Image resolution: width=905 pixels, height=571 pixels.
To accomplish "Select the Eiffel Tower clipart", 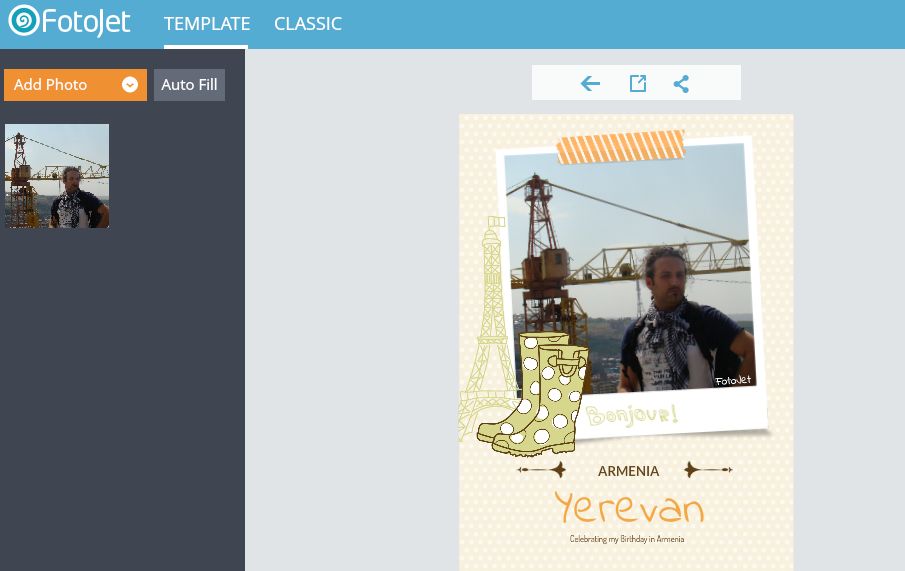I will point(488,329).
